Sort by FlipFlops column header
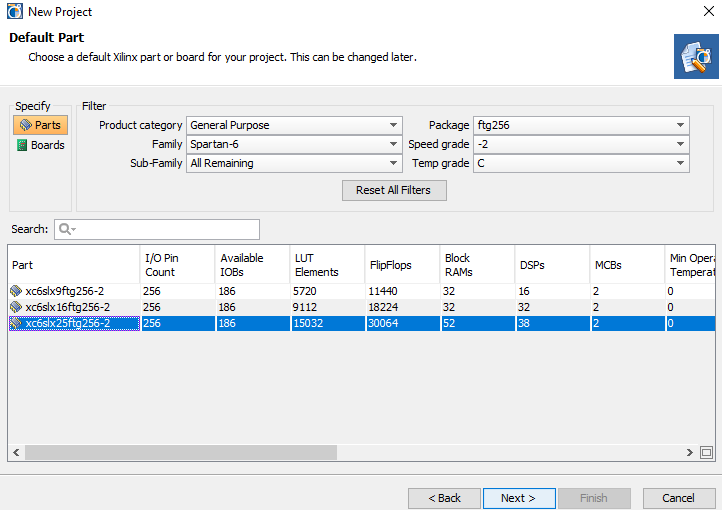 [x=402, y=265]
